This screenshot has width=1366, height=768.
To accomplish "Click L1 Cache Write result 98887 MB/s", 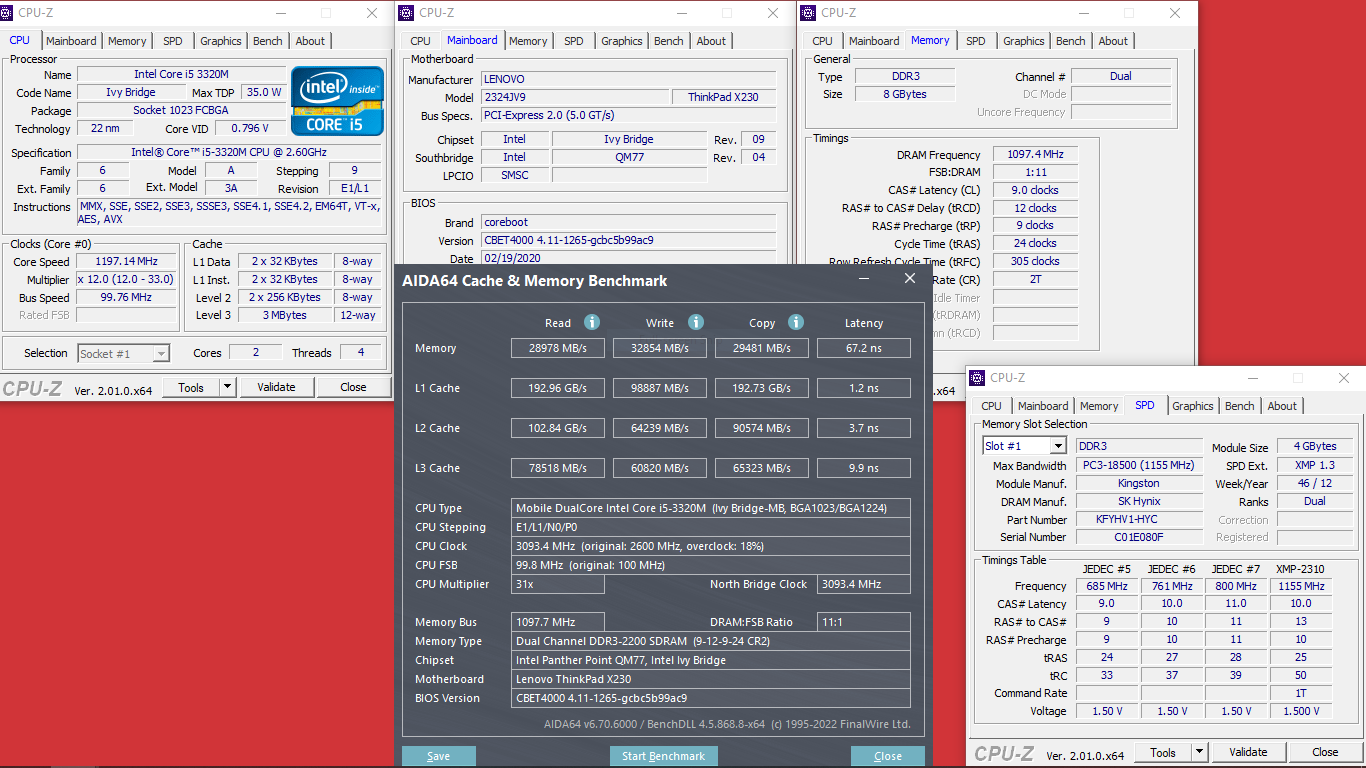I will 660,388.
